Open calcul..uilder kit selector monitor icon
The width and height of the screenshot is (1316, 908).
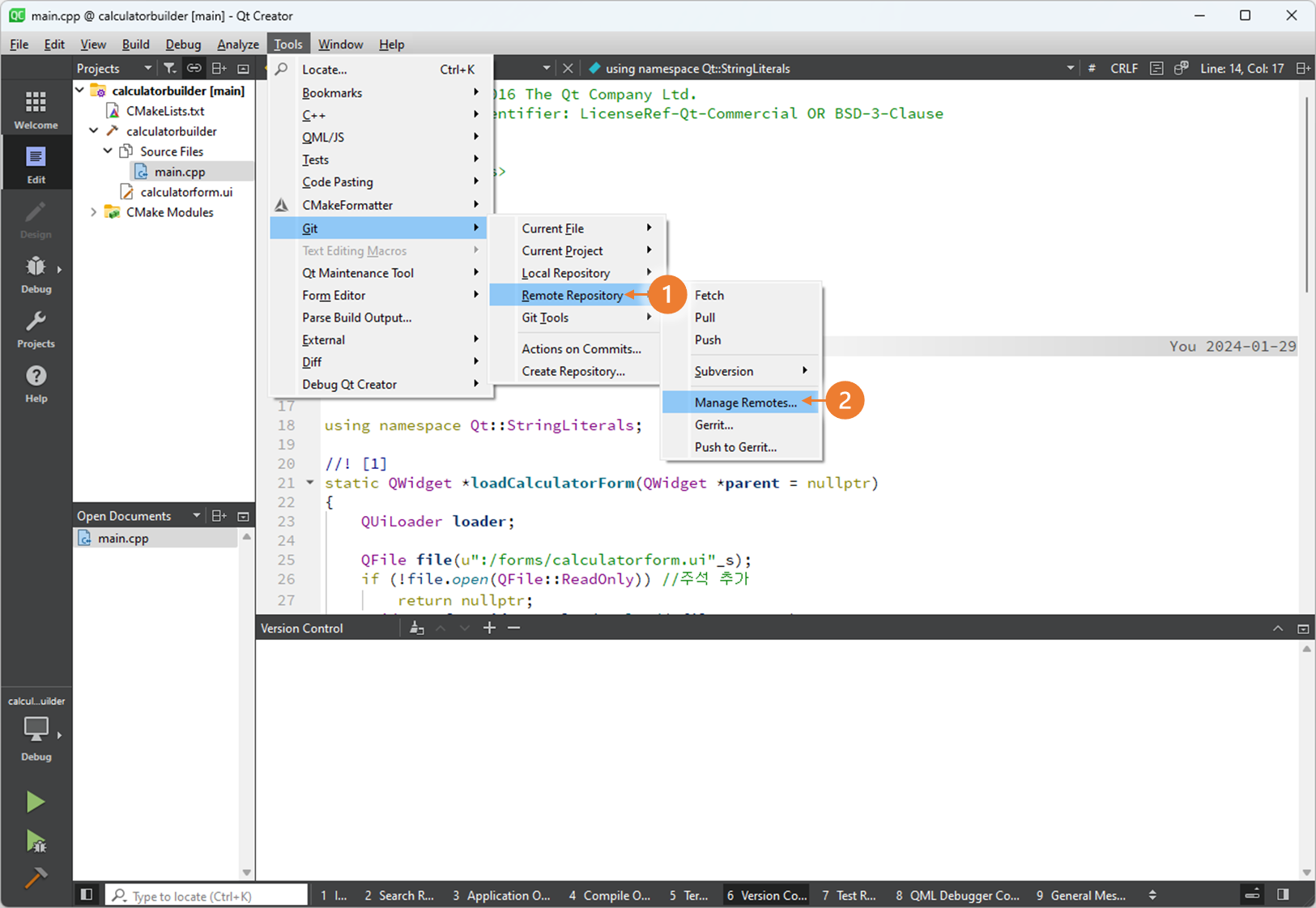(36, 728)
